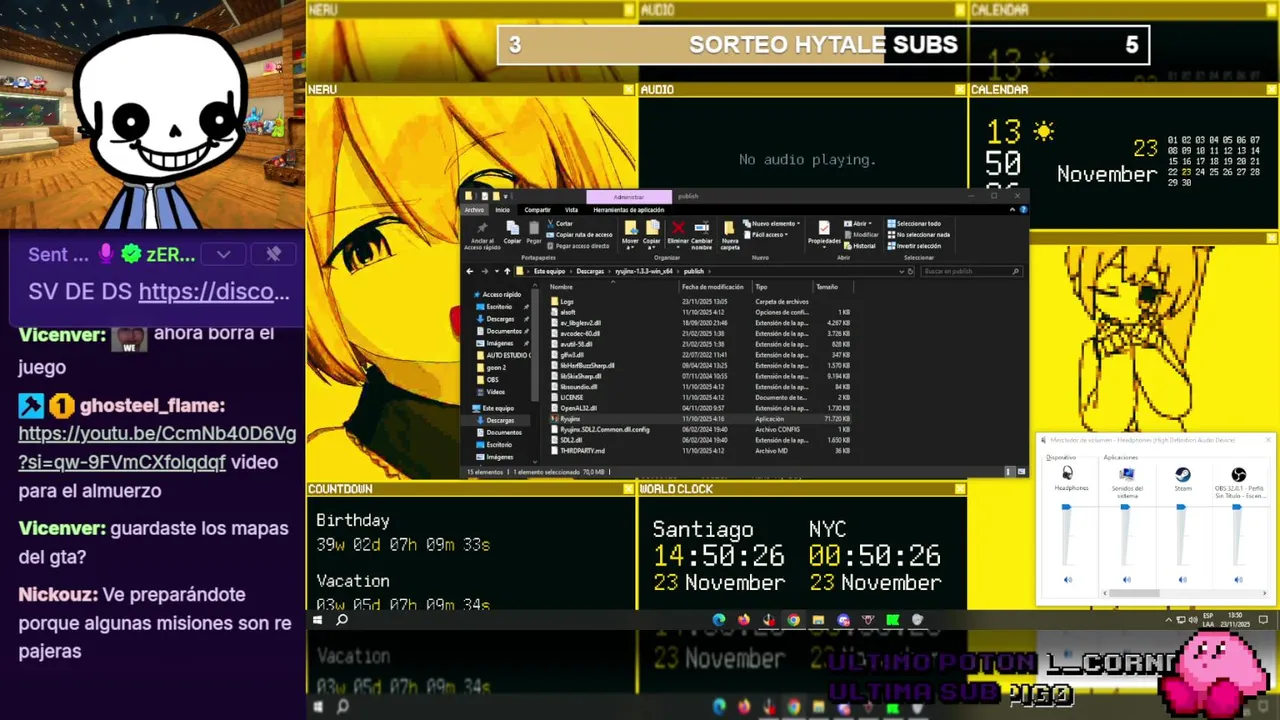Switch to large icons view in status bar
The image size is (1280, 720).
tap(1021, 471)
